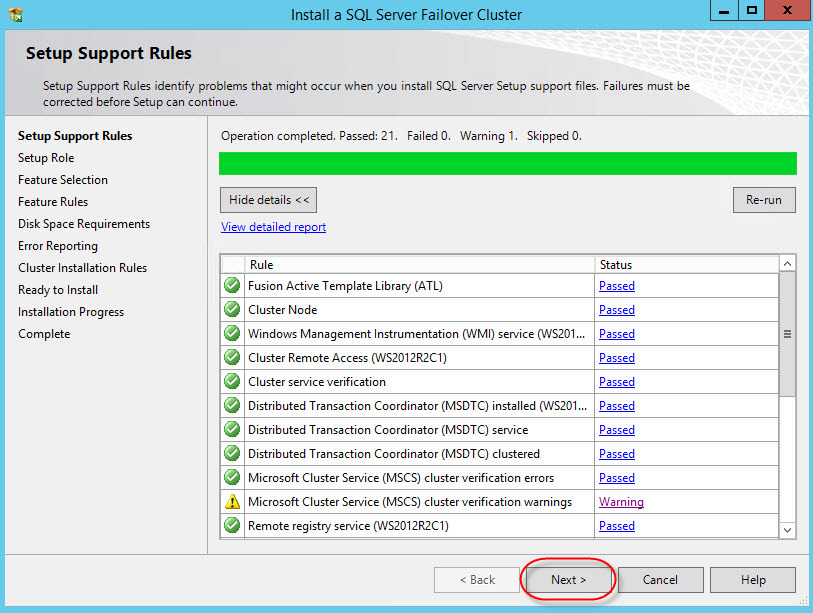Proceed by clicking the Next button

tap(568, 579)
